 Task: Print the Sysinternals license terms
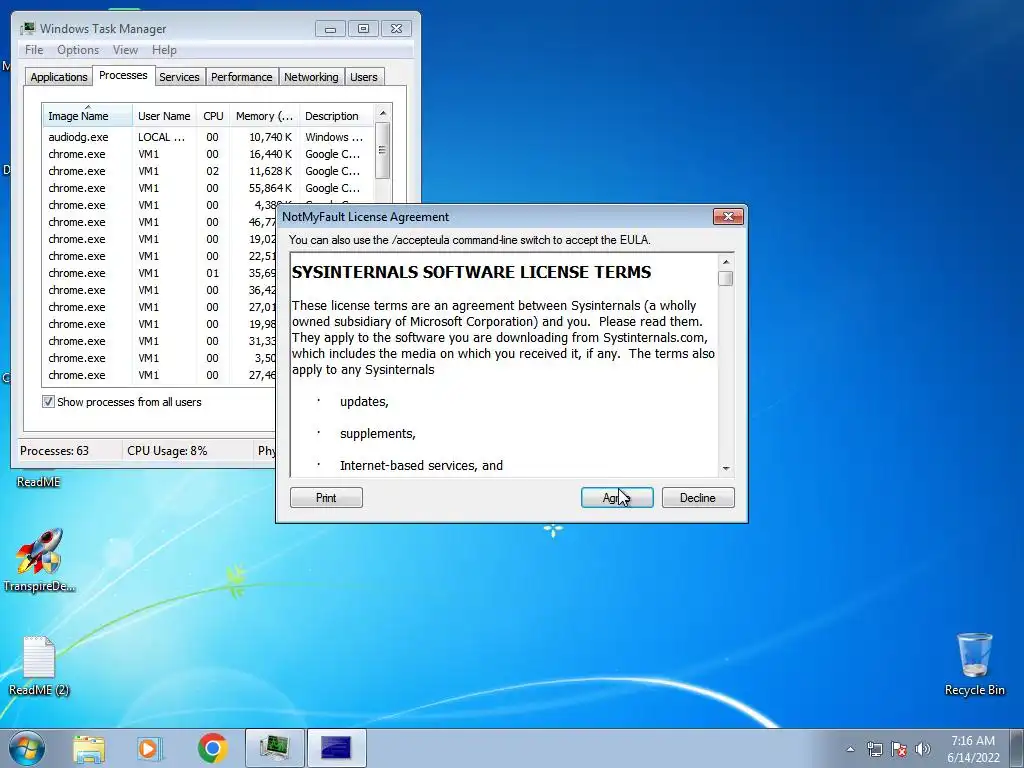326,498
